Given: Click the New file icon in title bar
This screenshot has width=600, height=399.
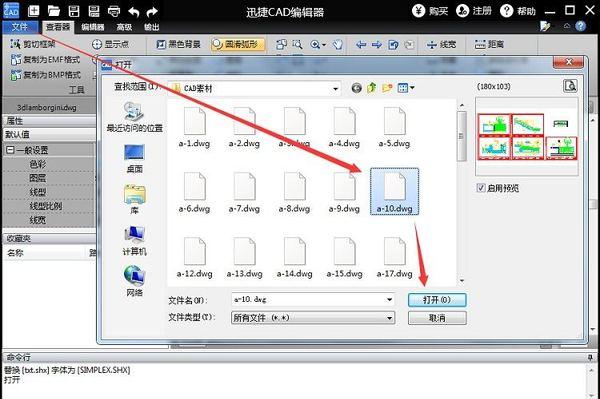Looking at the screenshot, I should click(34, 11).
